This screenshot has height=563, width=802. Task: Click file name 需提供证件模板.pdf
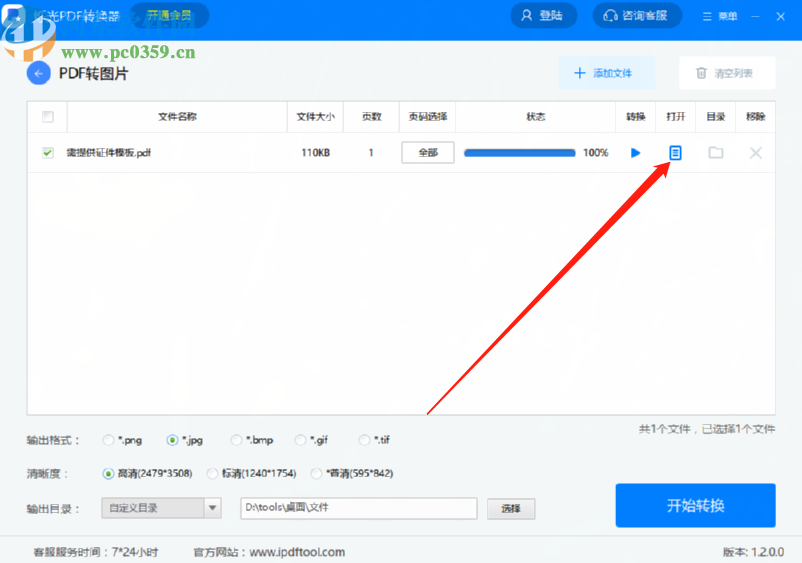point(108,152)
